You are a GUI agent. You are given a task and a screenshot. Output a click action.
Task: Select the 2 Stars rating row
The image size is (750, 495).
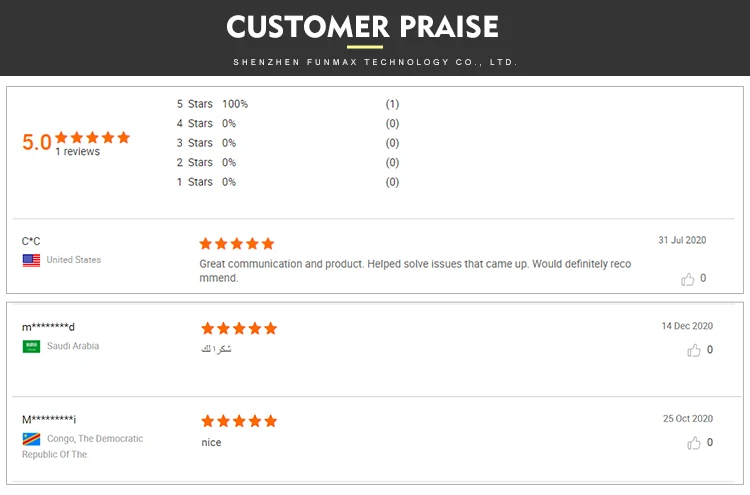coord(287,163)
